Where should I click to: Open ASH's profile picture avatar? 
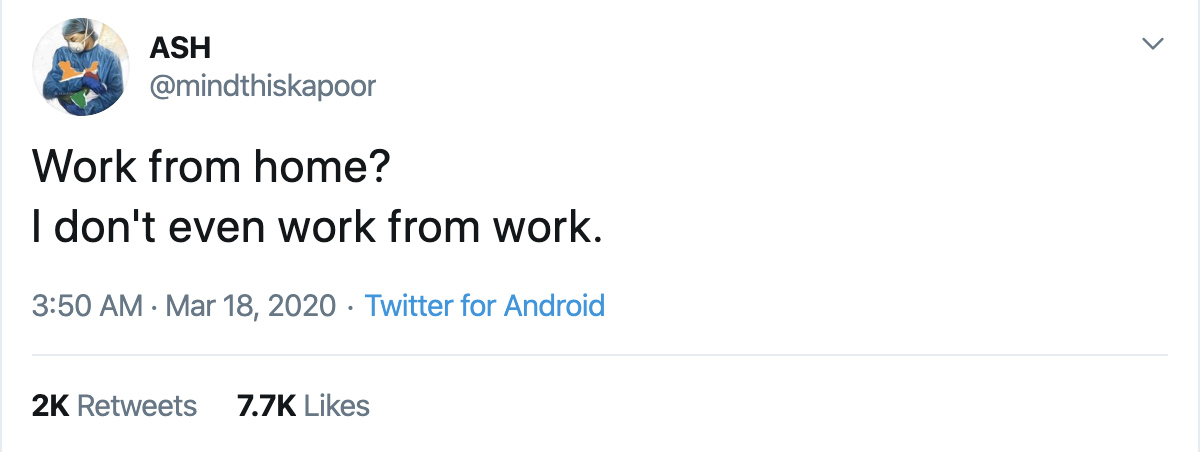[x=81, y=69]
